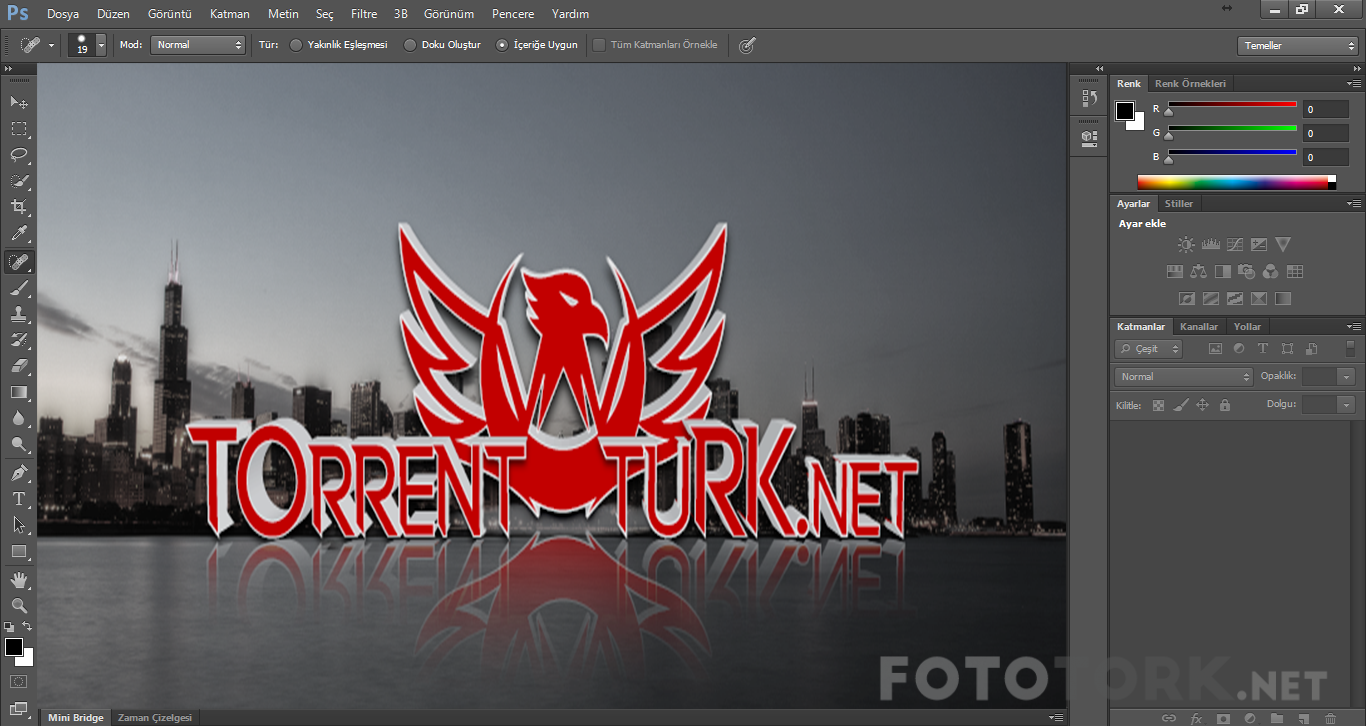Select the Lasso tool
This screenshot has height=726, width=1366.
(x=19, y=154)
